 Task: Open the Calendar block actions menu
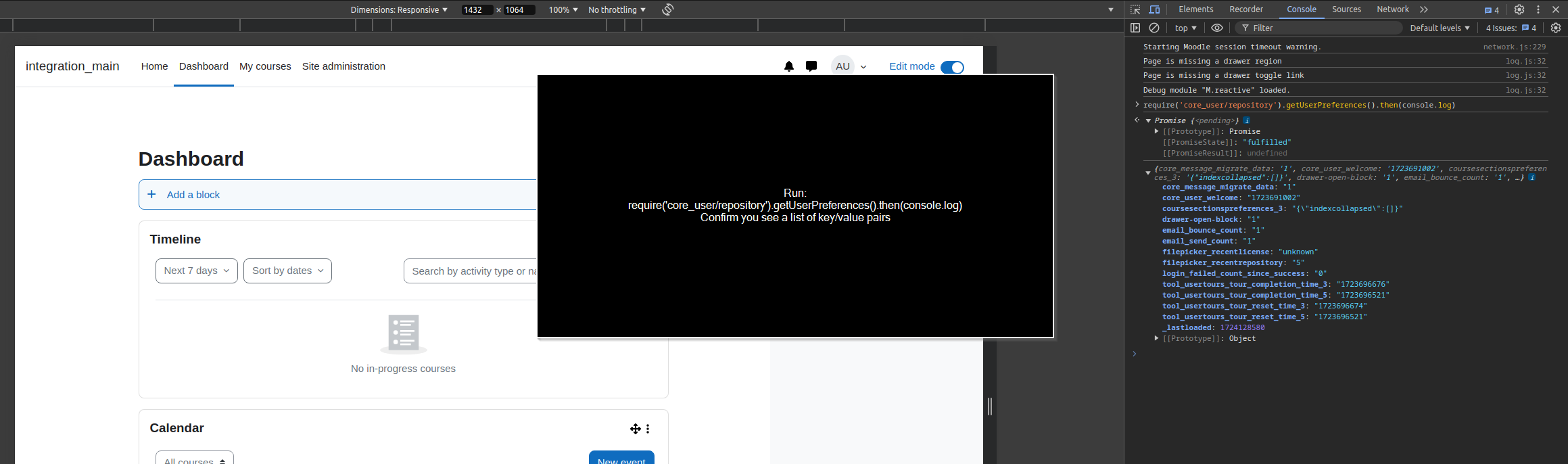tap(648, 429)
